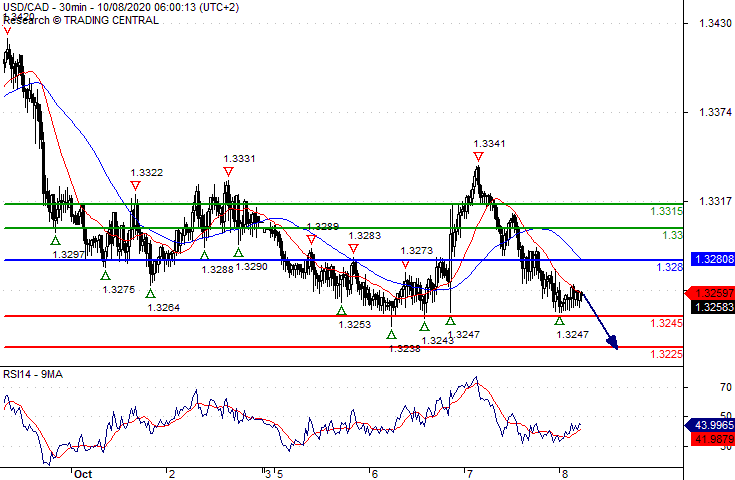This screenshot has width=735, height=480.
Task: Click the 1.3322 swing high label
Action: click(x=147, y=172)
